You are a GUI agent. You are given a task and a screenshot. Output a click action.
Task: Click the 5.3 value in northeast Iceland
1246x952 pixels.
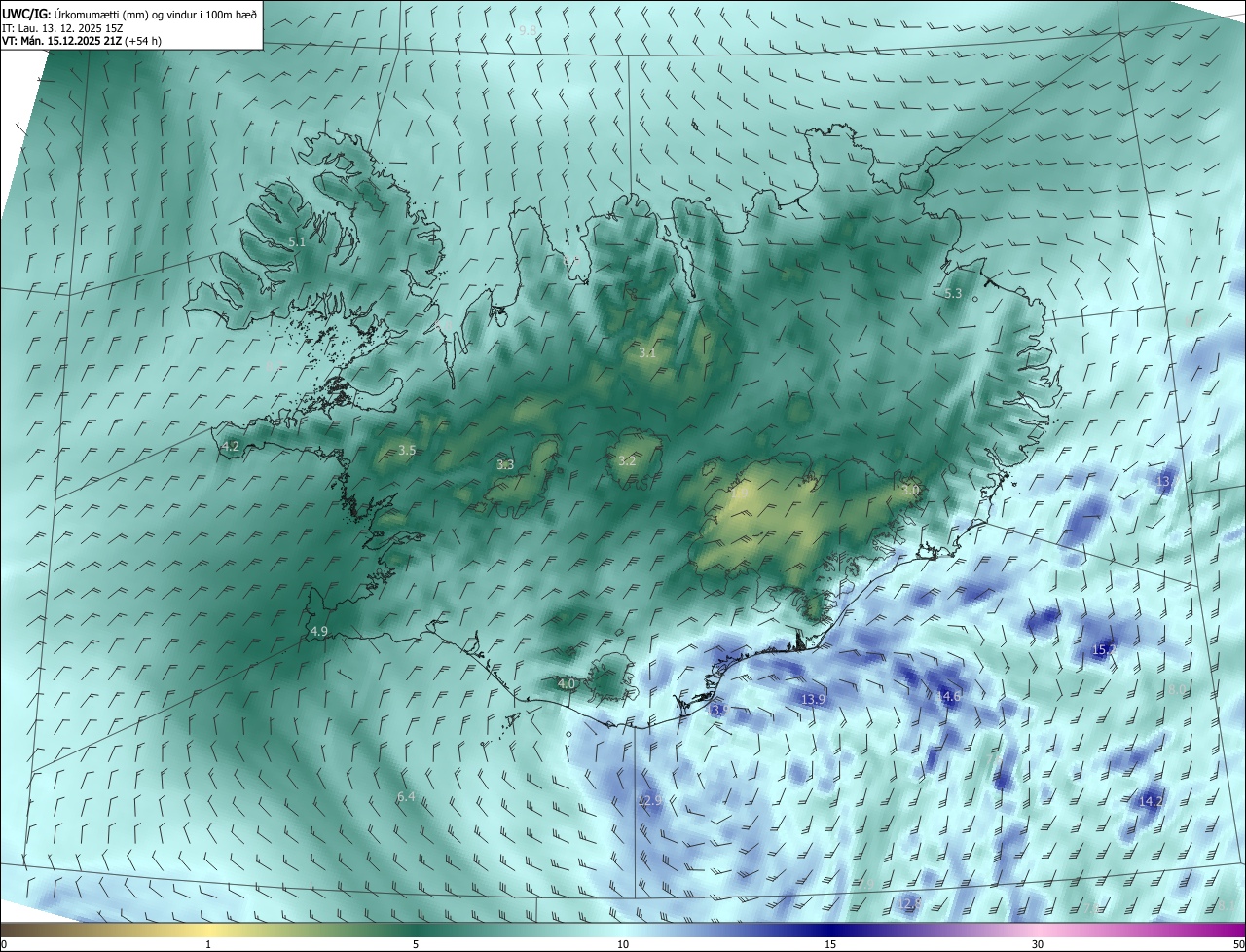(953, 293)
